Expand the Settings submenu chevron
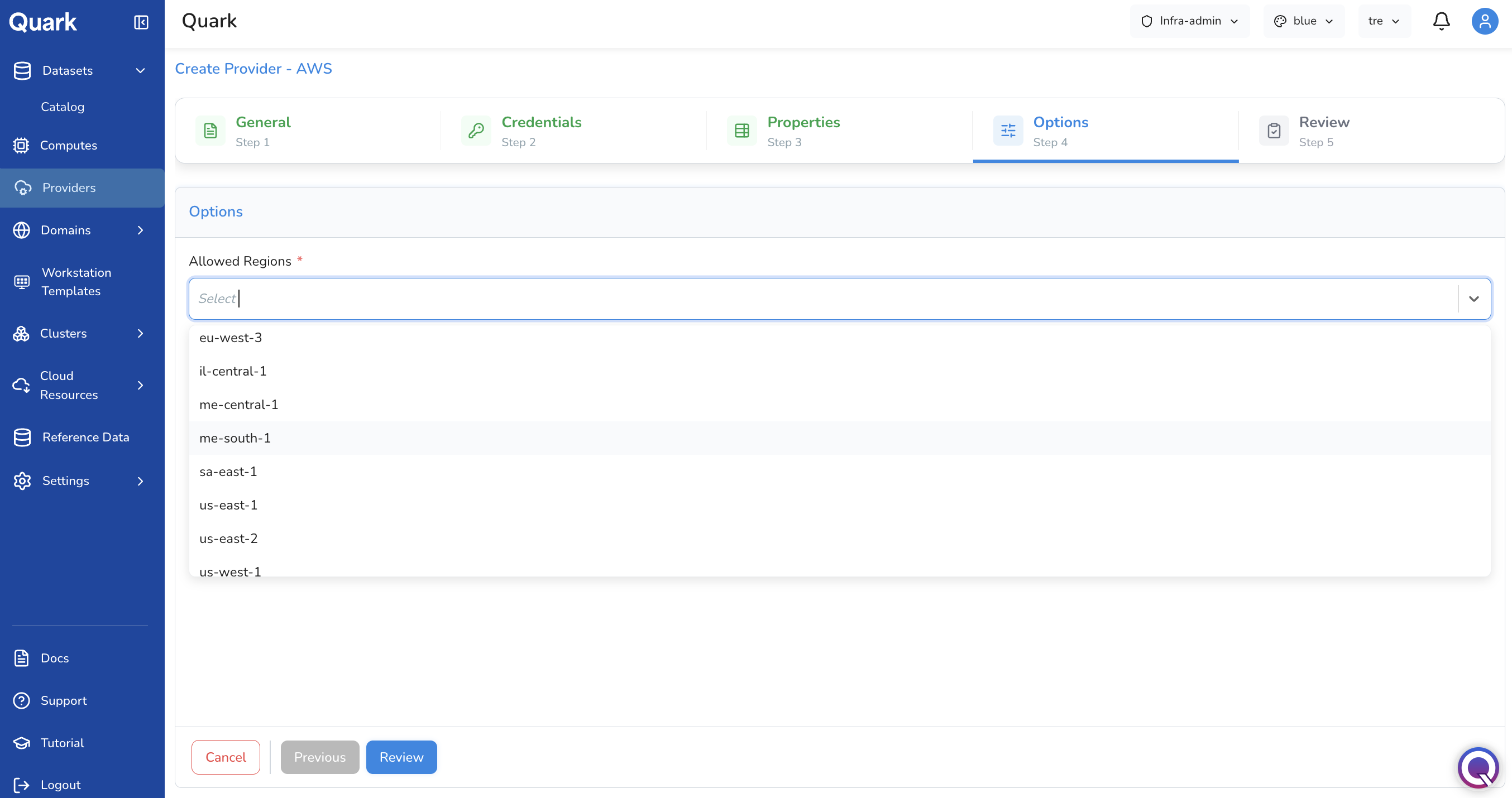The image size is (1512, 798). click(140, 480)
